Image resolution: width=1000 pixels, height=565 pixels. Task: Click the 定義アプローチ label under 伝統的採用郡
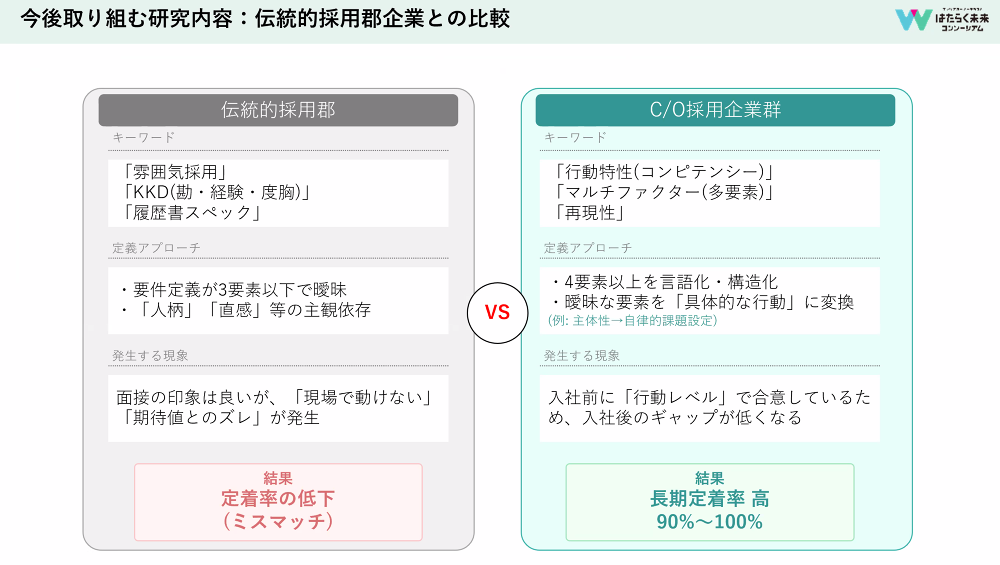tap(157, 248)
